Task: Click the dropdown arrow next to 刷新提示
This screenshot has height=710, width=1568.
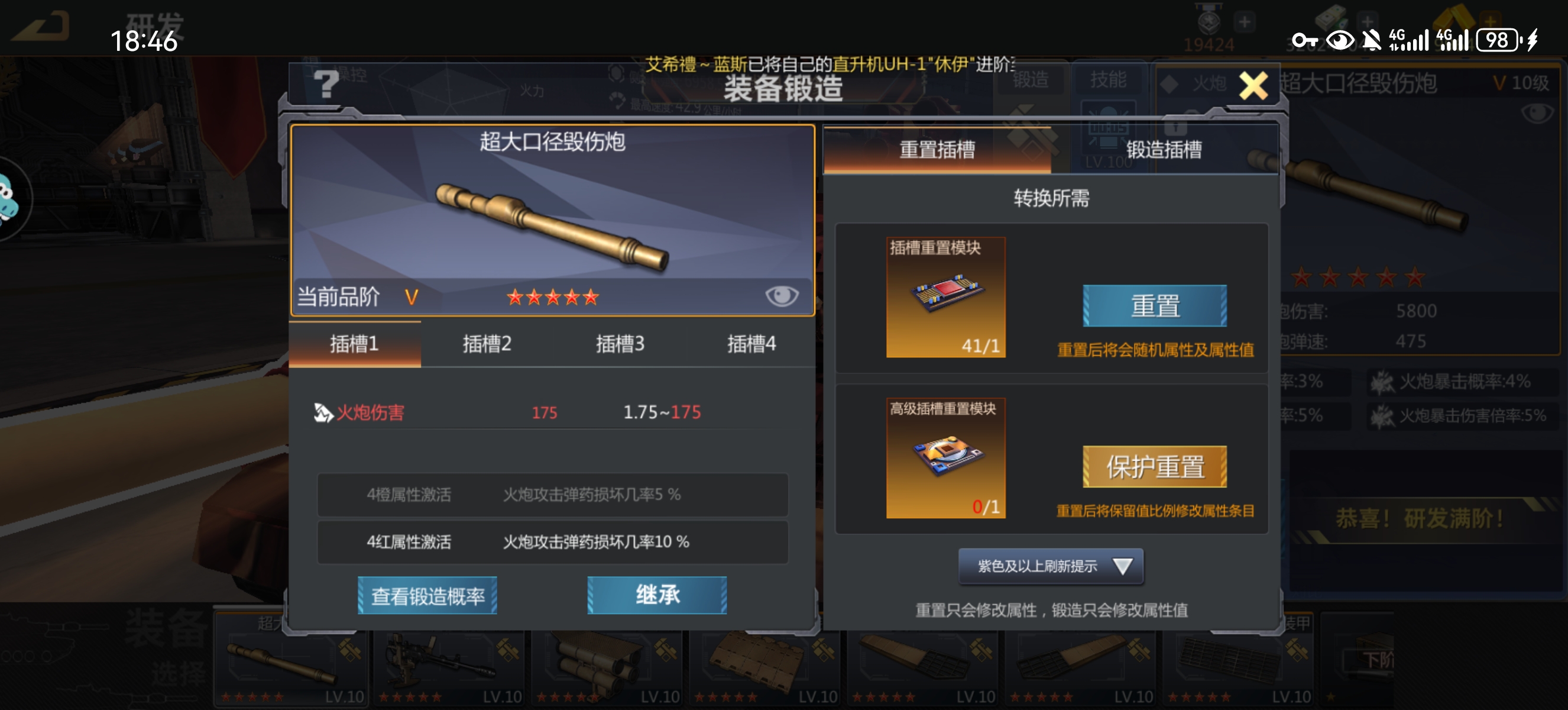Action: tap(1122, 566)
